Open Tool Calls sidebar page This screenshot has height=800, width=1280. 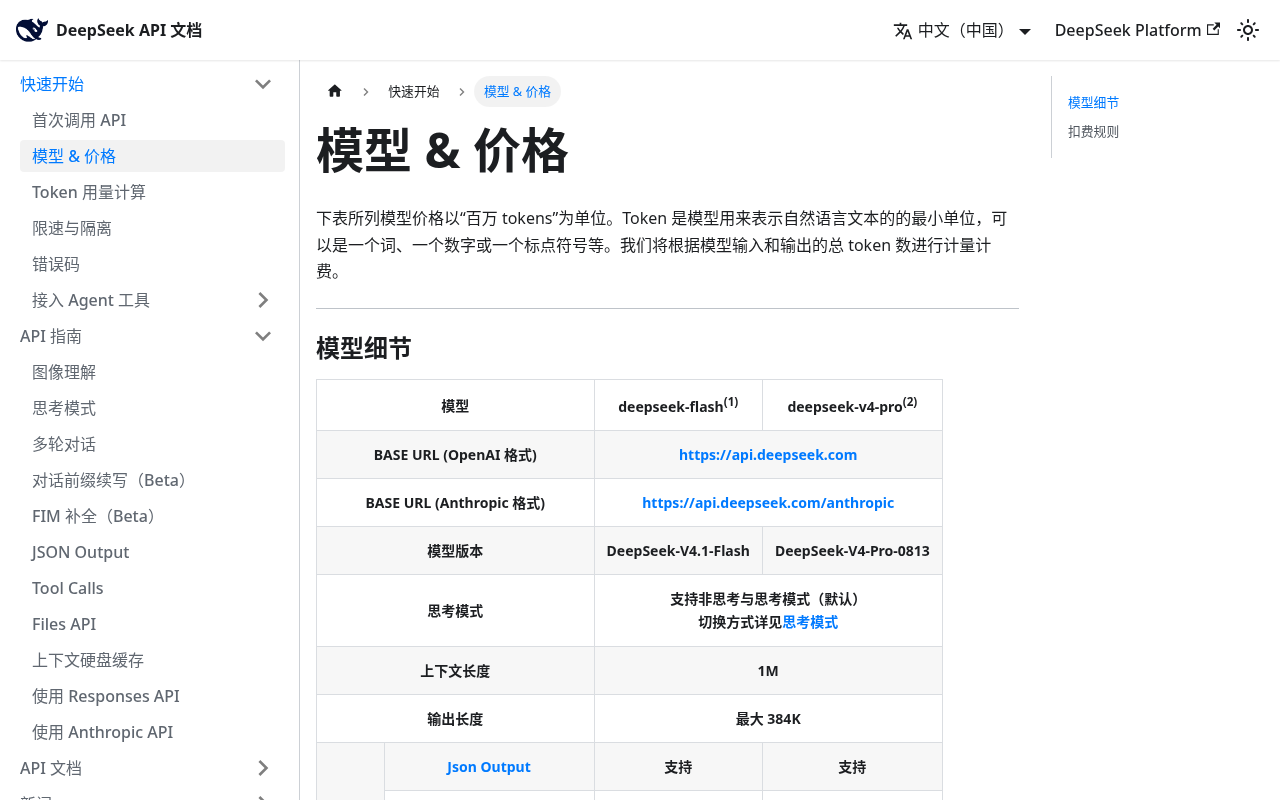pos(152,588)
